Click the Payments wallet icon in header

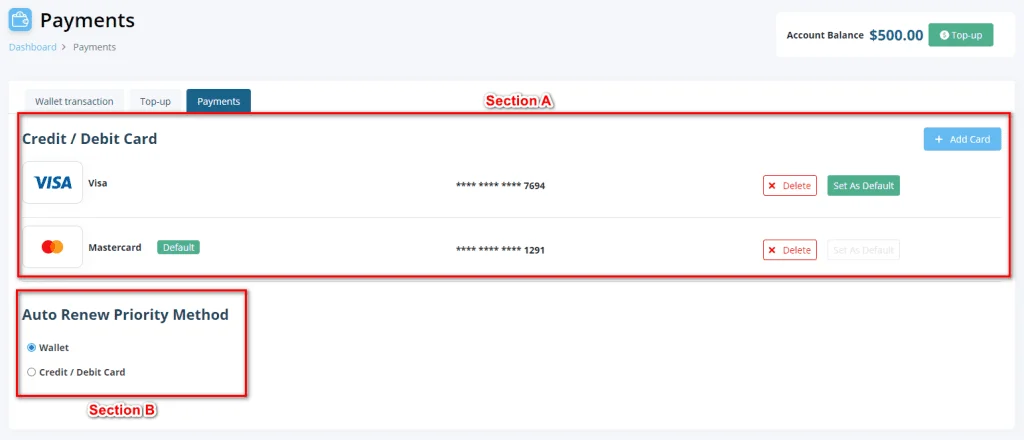point(20,20)
